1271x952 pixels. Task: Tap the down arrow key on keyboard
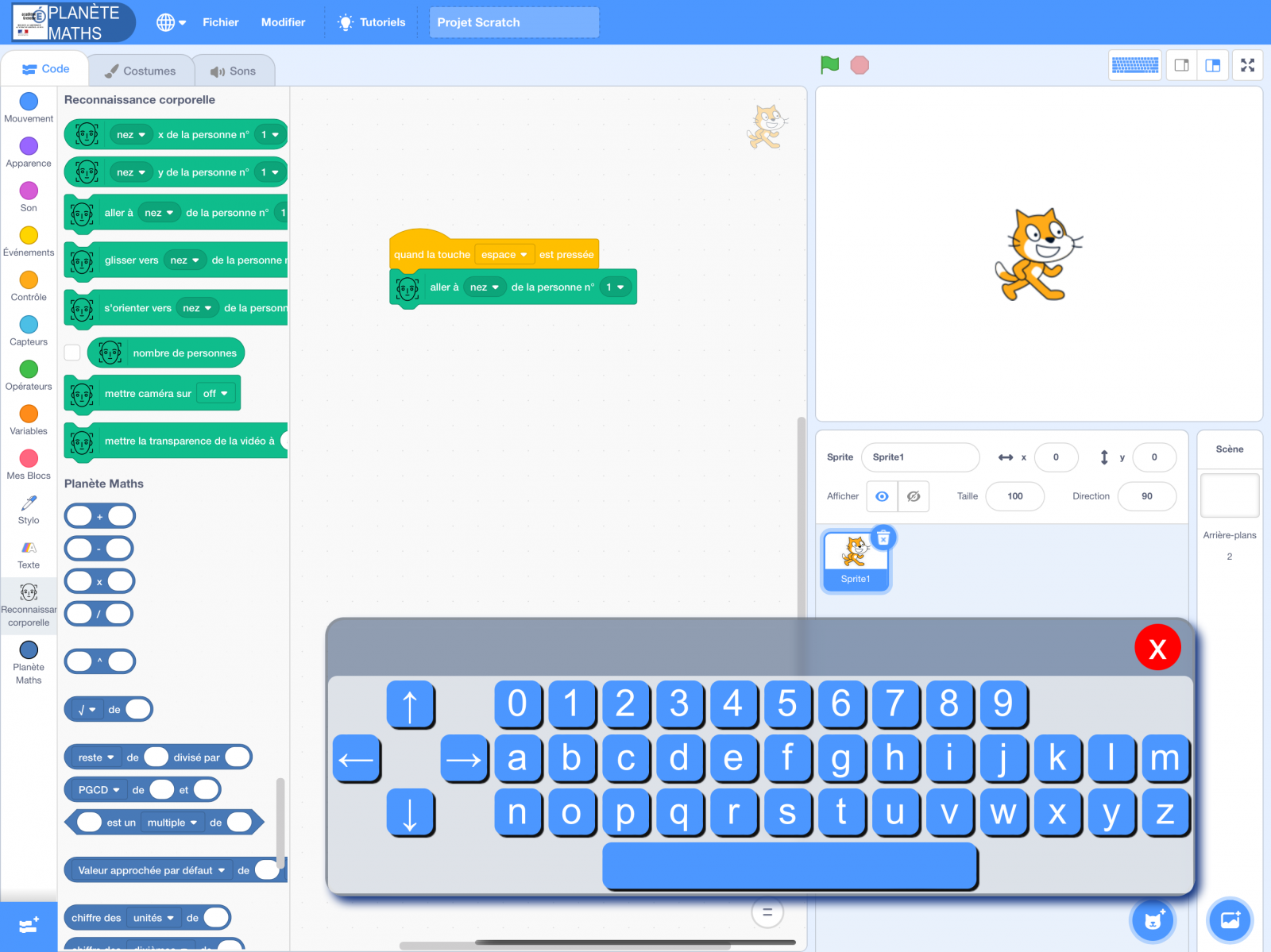coord(410,812)
